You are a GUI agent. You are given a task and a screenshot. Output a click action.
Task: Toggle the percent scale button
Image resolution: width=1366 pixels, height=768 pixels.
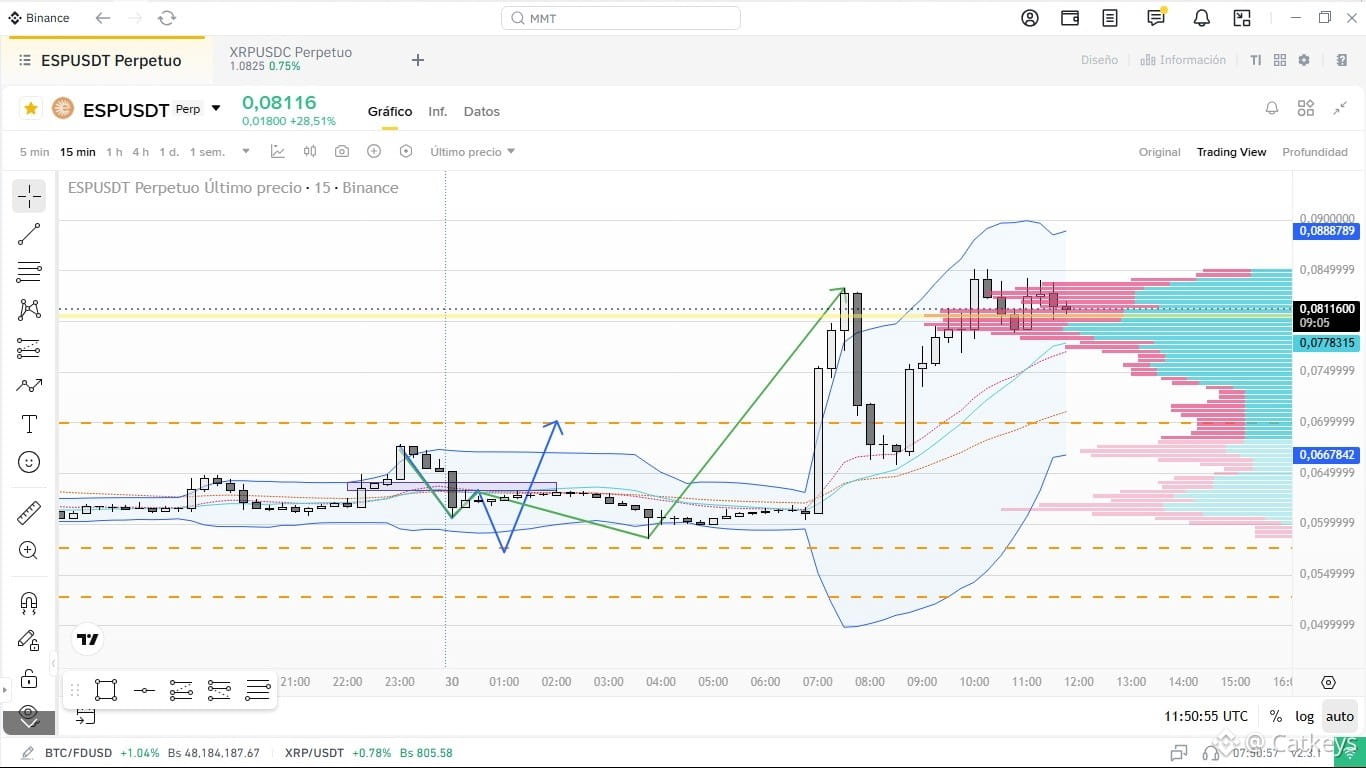click(x=1276, y=716)
